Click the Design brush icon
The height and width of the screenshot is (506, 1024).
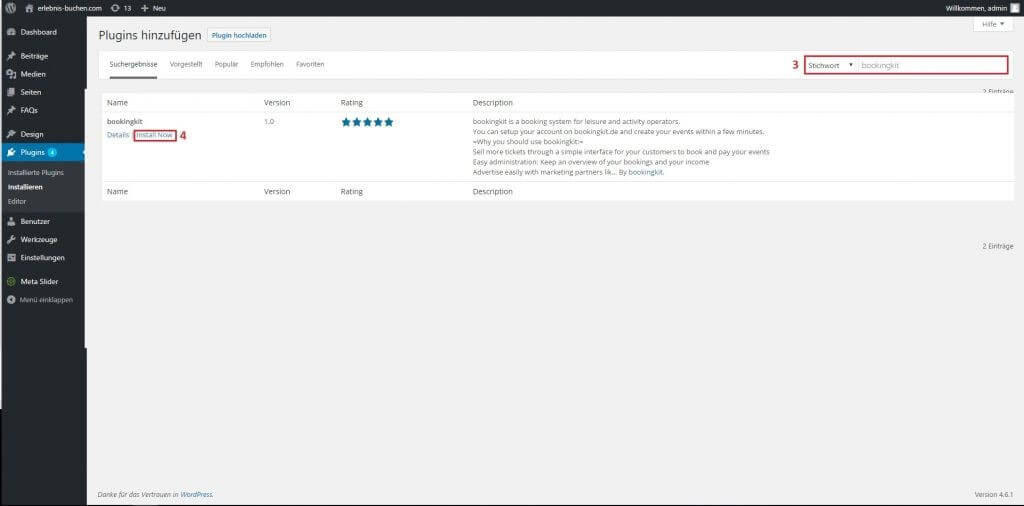pos(11,134)
